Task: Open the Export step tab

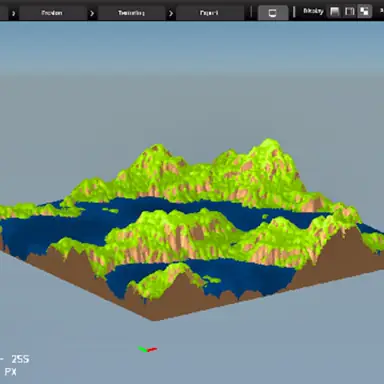Action: [209, 13]
